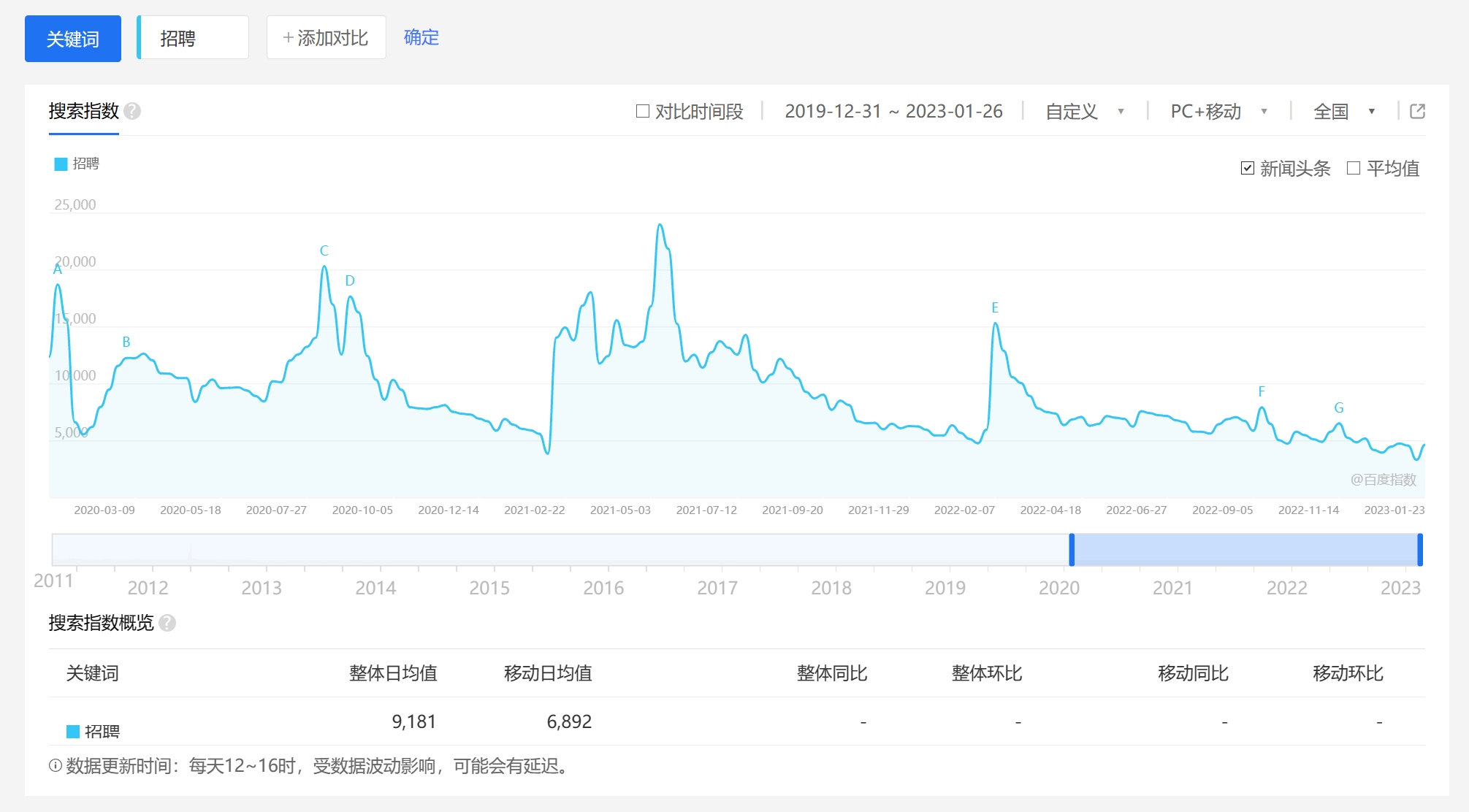Click inside the 招聘 keyword input field

(192, 37)
